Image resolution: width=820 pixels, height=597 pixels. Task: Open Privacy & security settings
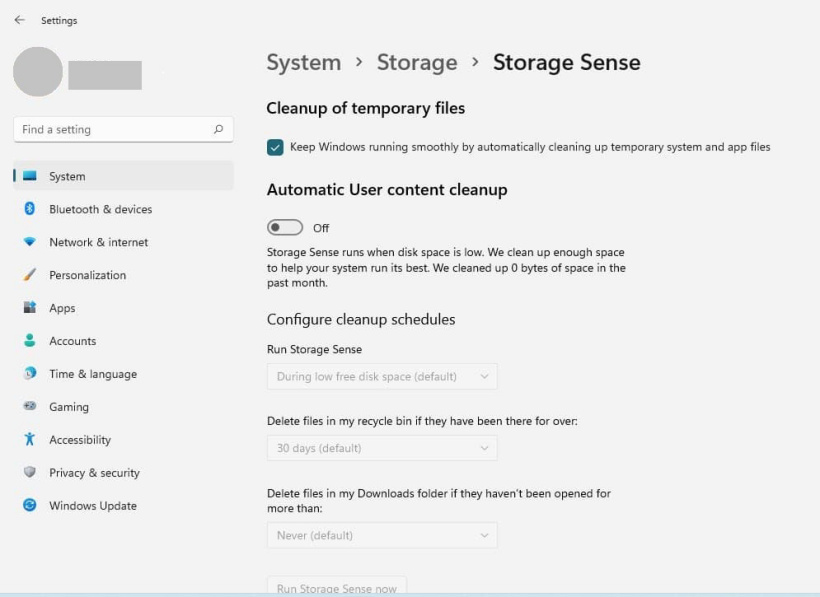123,472
